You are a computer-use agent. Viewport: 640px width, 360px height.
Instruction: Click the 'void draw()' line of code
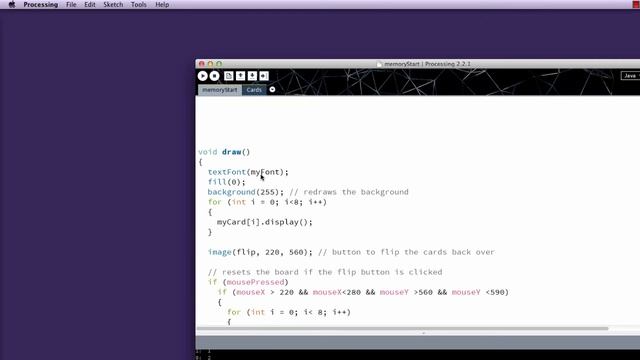point(224,152)
